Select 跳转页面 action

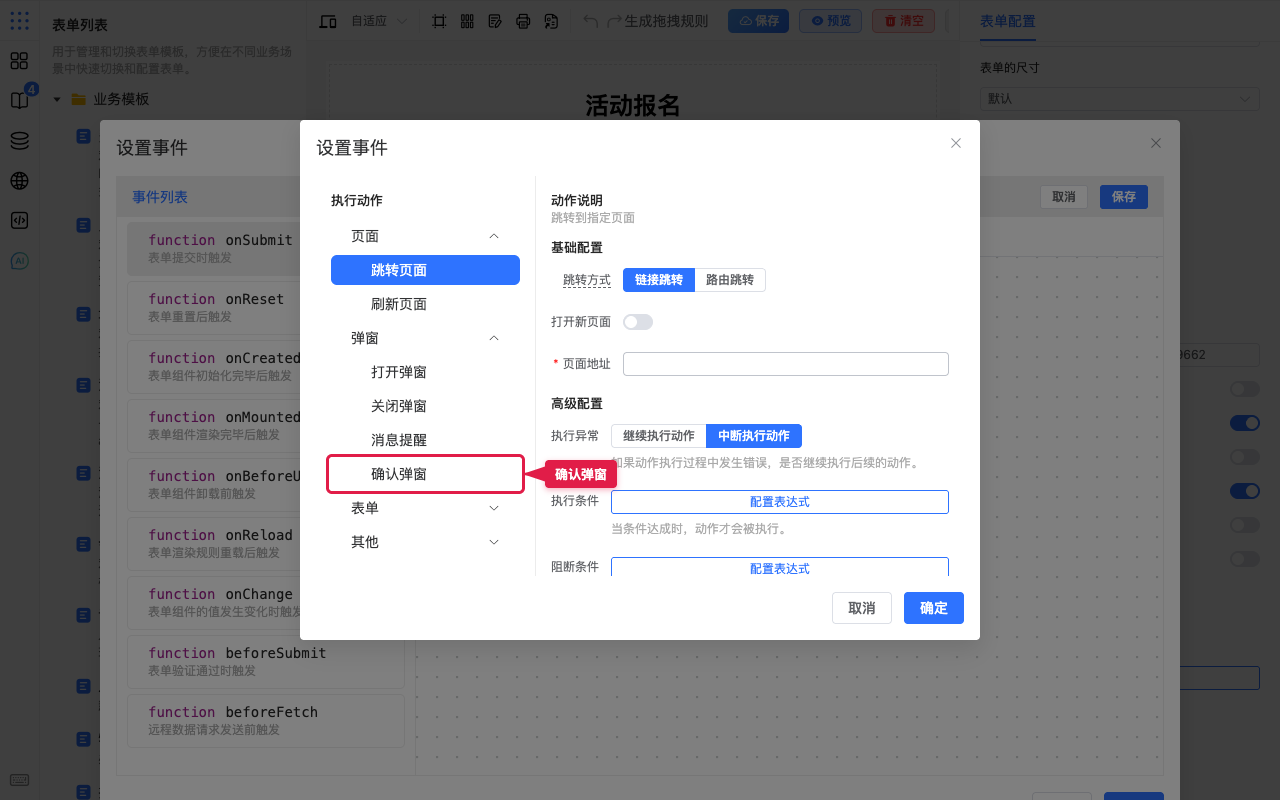(x=425, y=270)
